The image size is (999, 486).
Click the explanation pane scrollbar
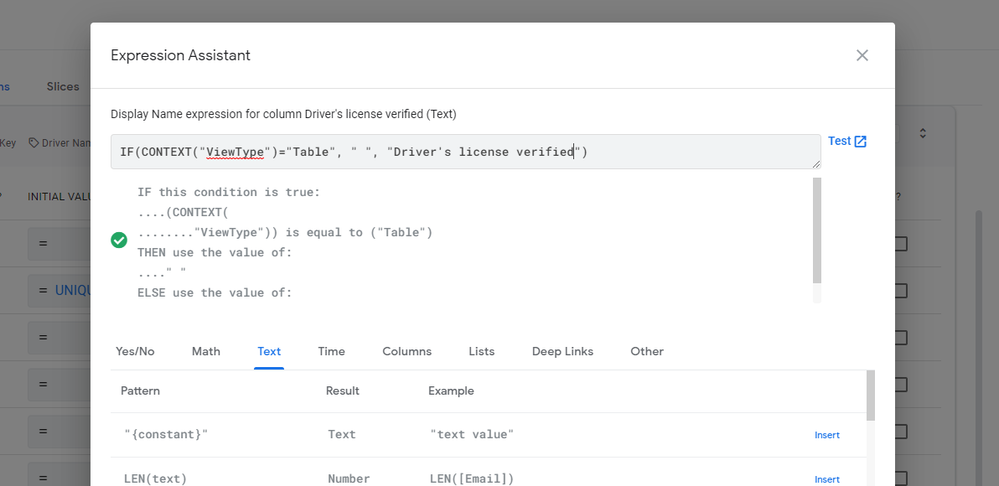[817, 231]
